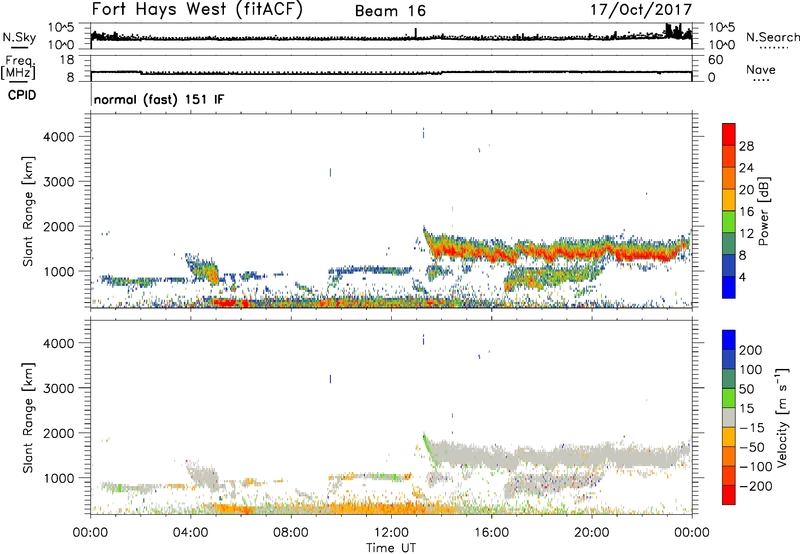Pick the red bottom segment of Velocity colorbar
Image resolution: width=800 pixels, height=554 pixels.
tap(729, 495)
